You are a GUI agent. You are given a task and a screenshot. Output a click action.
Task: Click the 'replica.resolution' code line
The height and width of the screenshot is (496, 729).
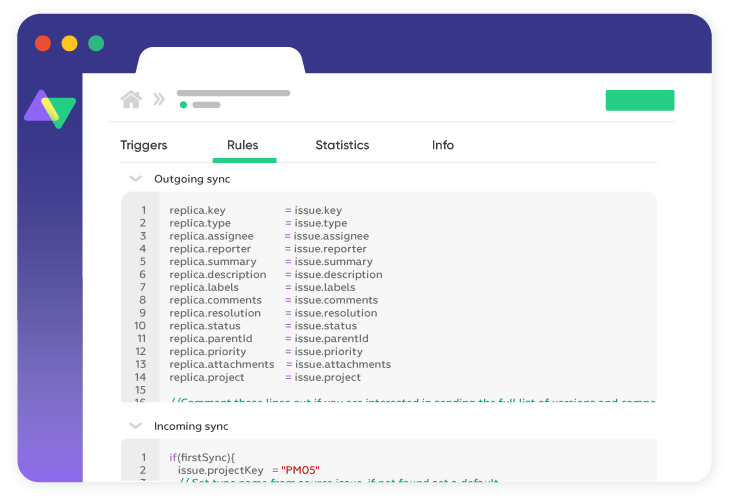273,313
